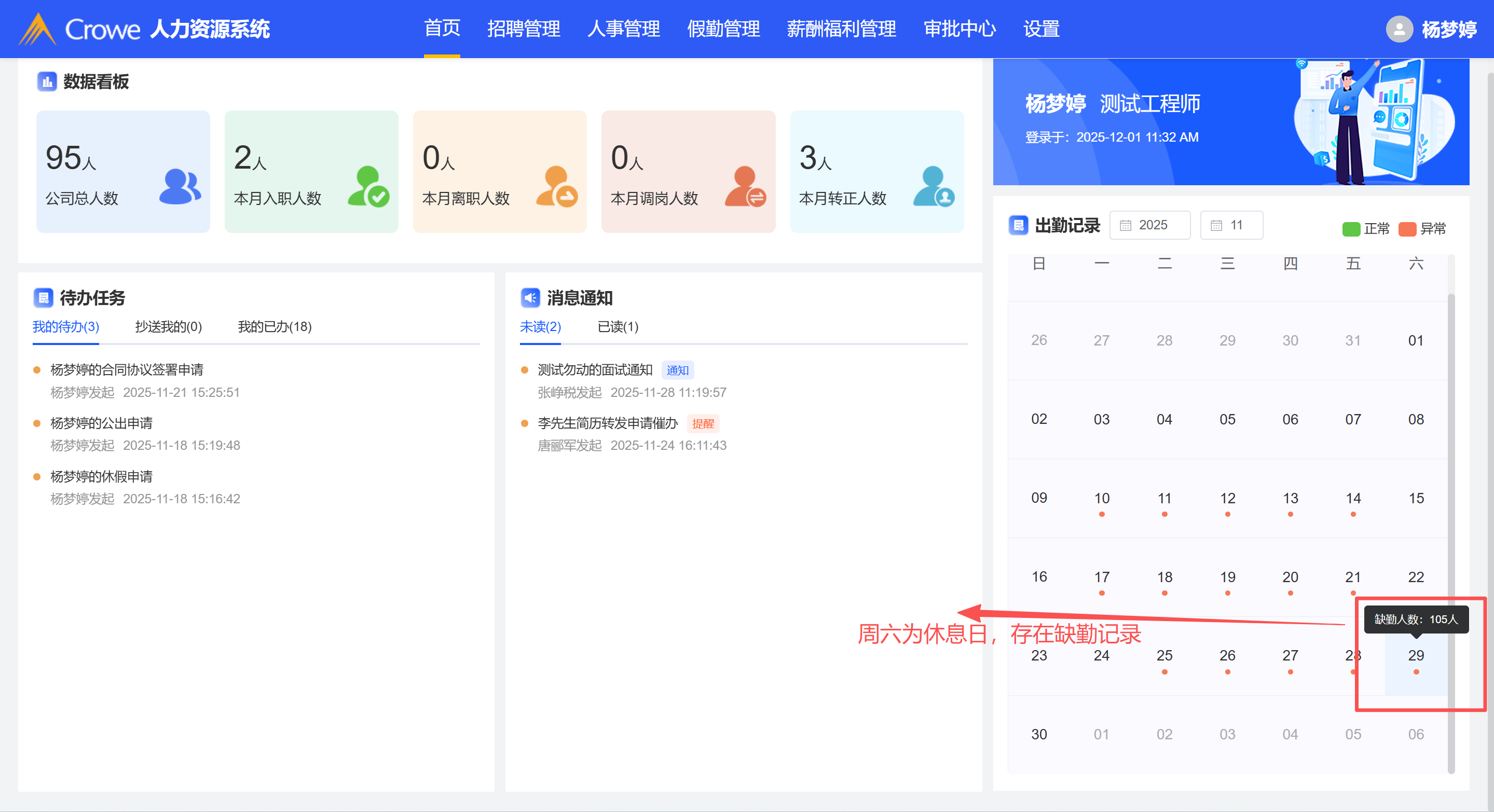
Task: Switch to 抄送我的(0) tab
Action: click(x=168, y=326)
